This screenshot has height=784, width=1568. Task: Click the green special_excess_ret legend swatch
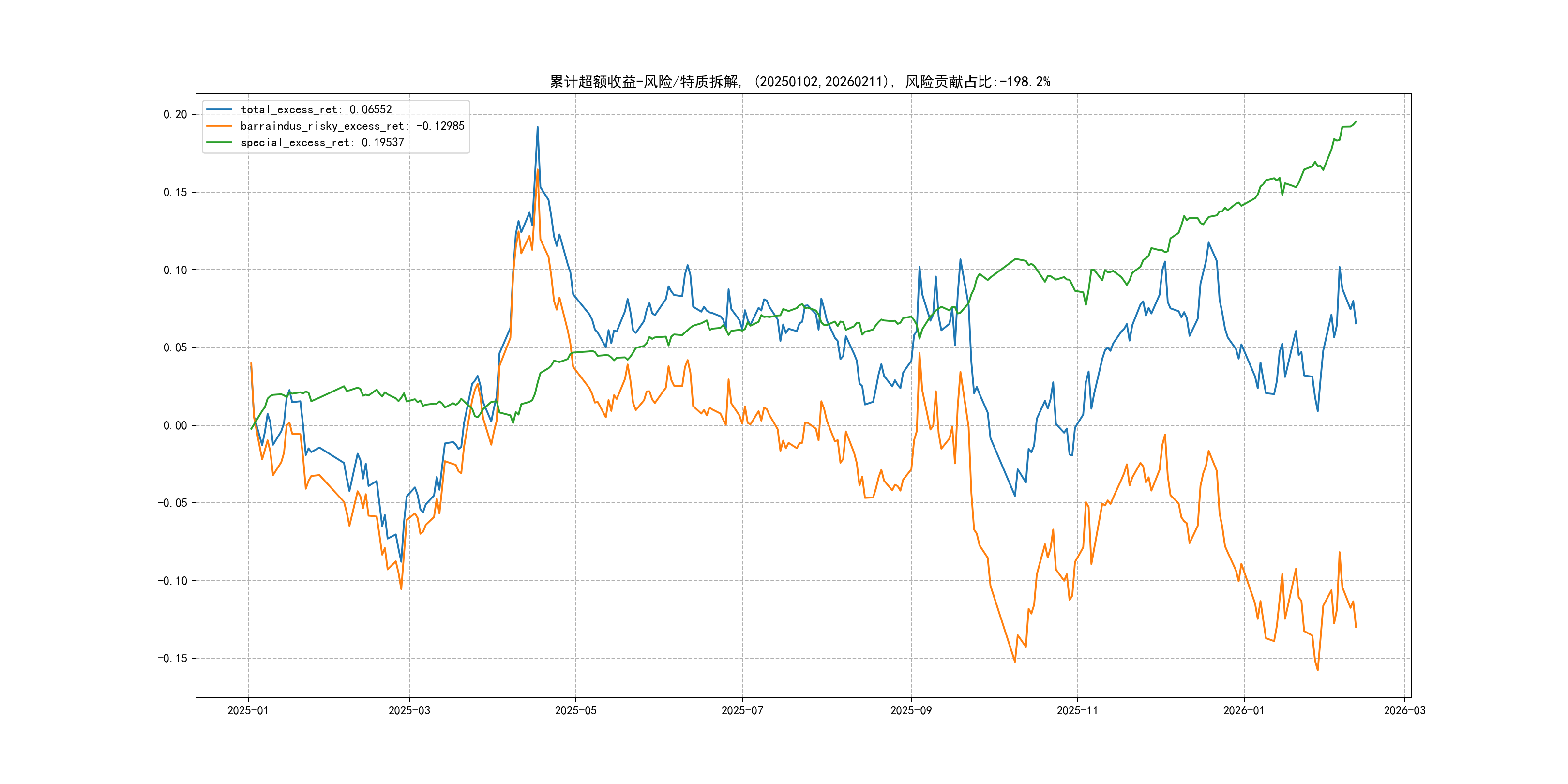click(219, 142)
